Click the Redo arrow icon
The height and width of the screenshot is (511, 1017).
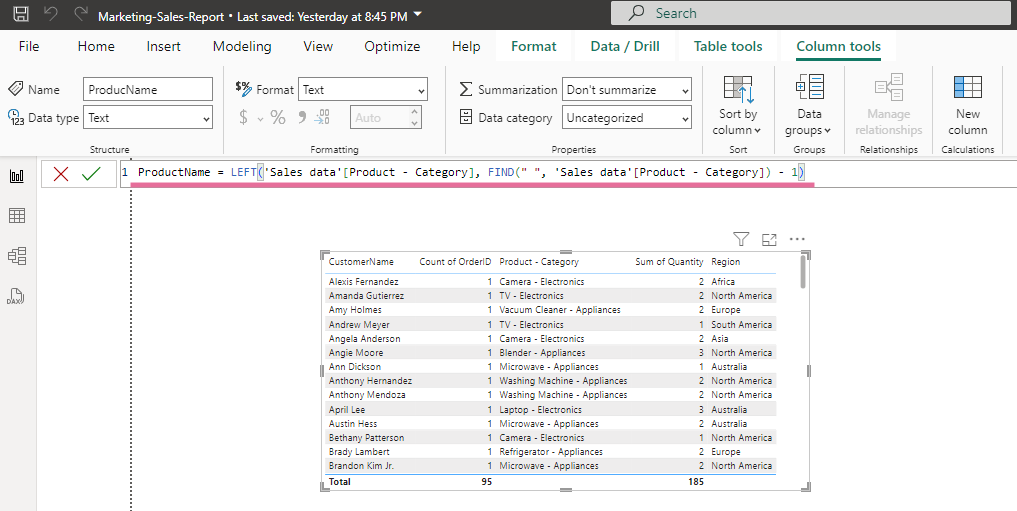tap(80, 14)
